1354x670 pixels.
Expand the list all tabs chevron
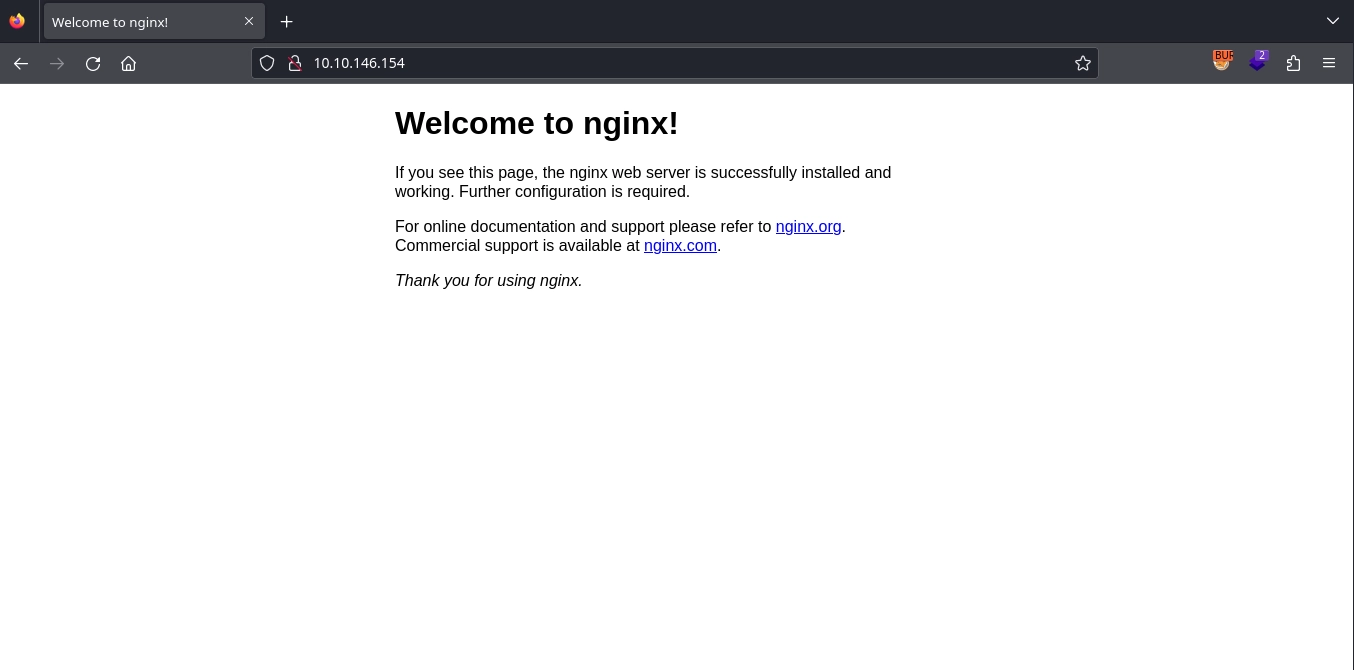[x=1332, y=21]
